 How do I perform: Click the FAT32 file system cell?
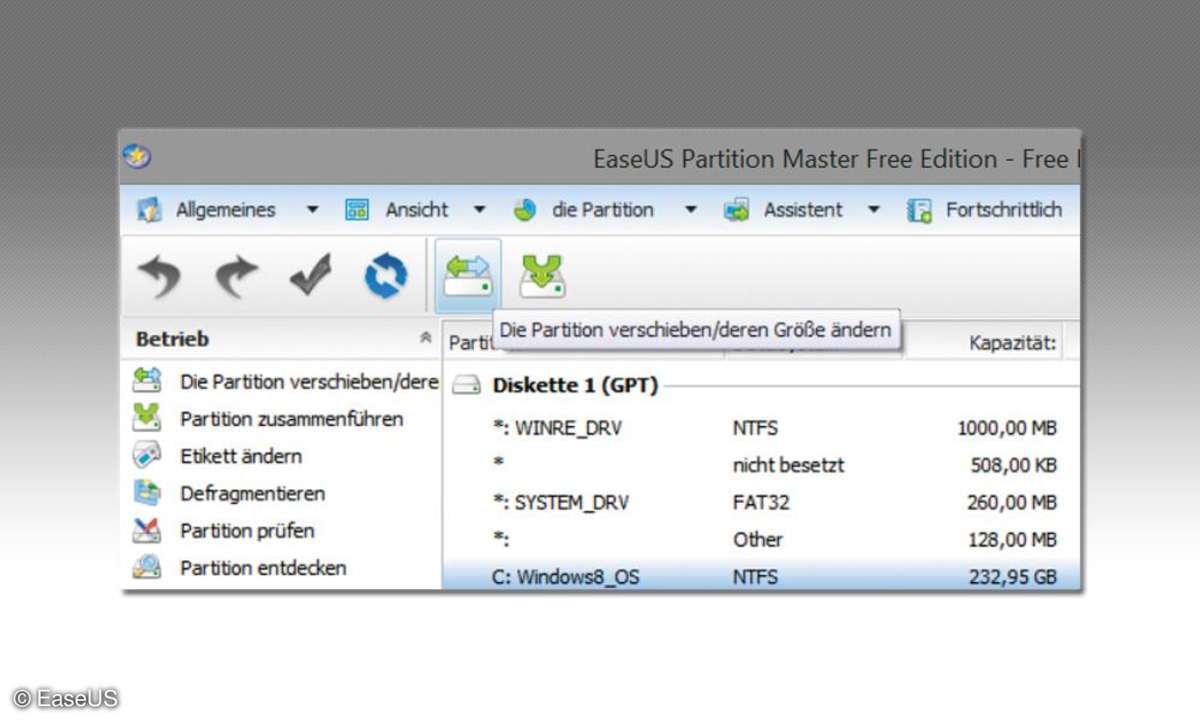click(x=761, y=502)
